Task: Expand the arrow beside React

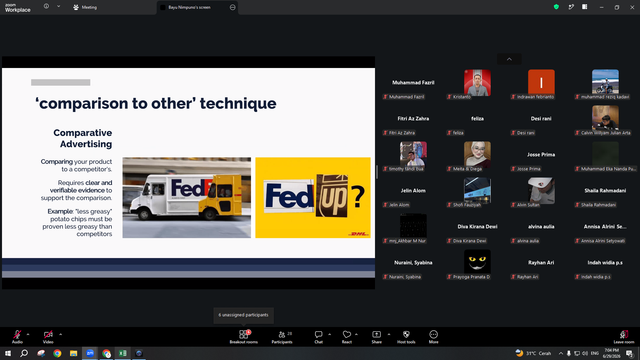Action: pos(356,334)
